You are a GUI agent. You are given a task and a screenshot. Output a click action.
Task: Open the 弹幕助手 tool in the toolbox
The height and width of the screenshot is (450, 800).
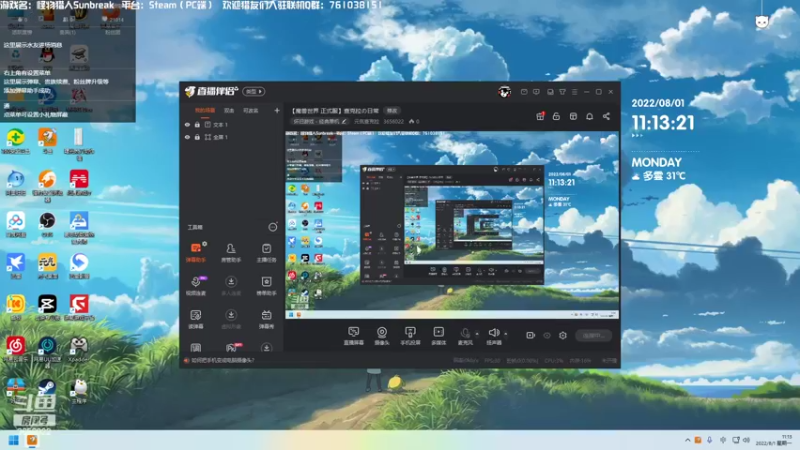click(195, 252)
